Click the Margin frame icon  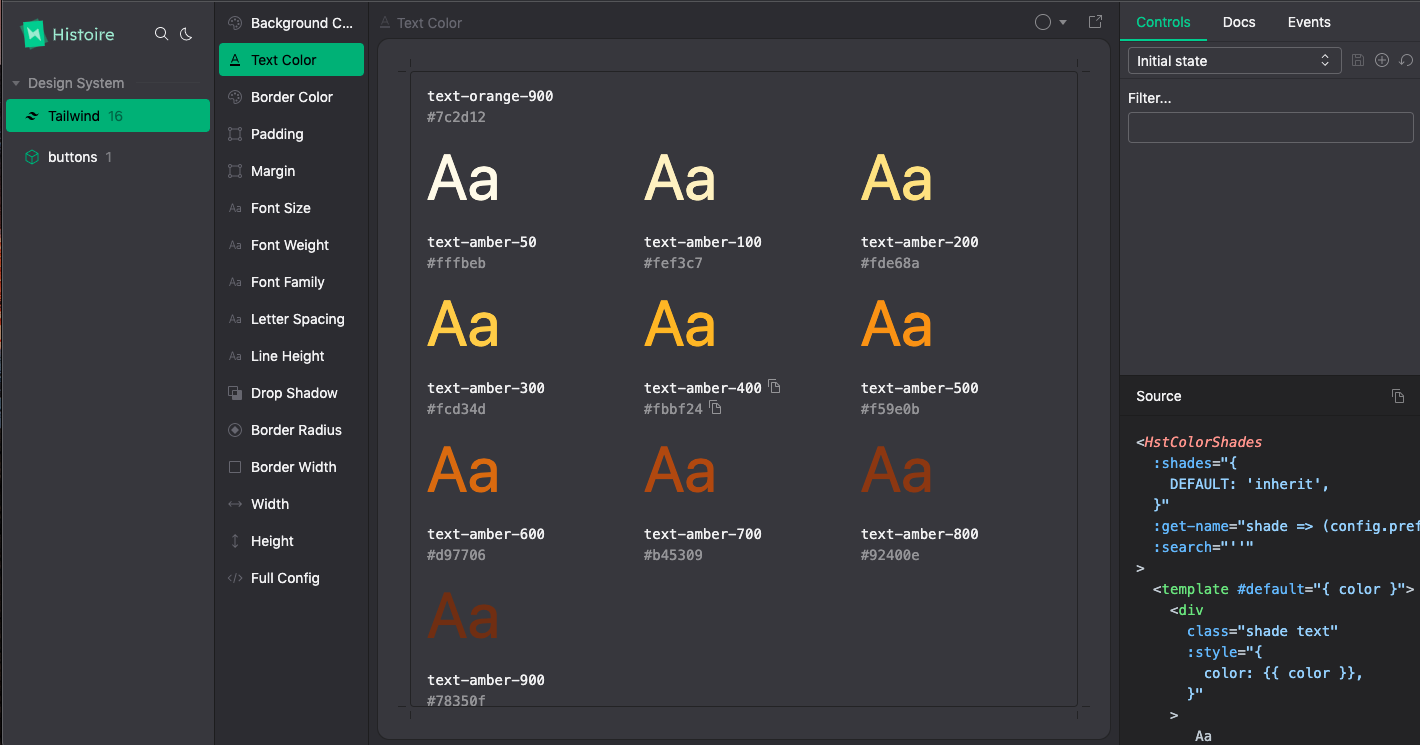235,171
